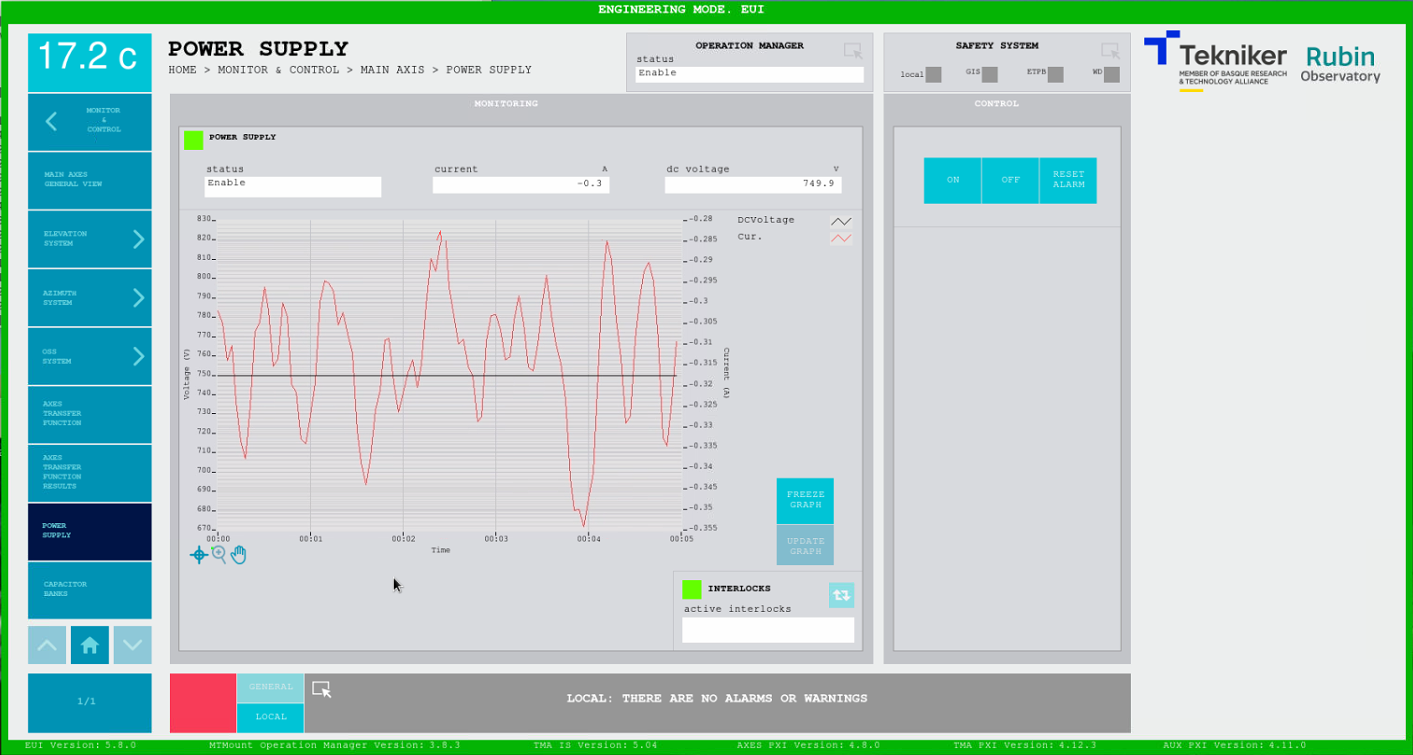Image resolution: width=1413 pixels, height=755 pixels.
Task: Click the AUX PXI Version text
Action: (1234, 746)
